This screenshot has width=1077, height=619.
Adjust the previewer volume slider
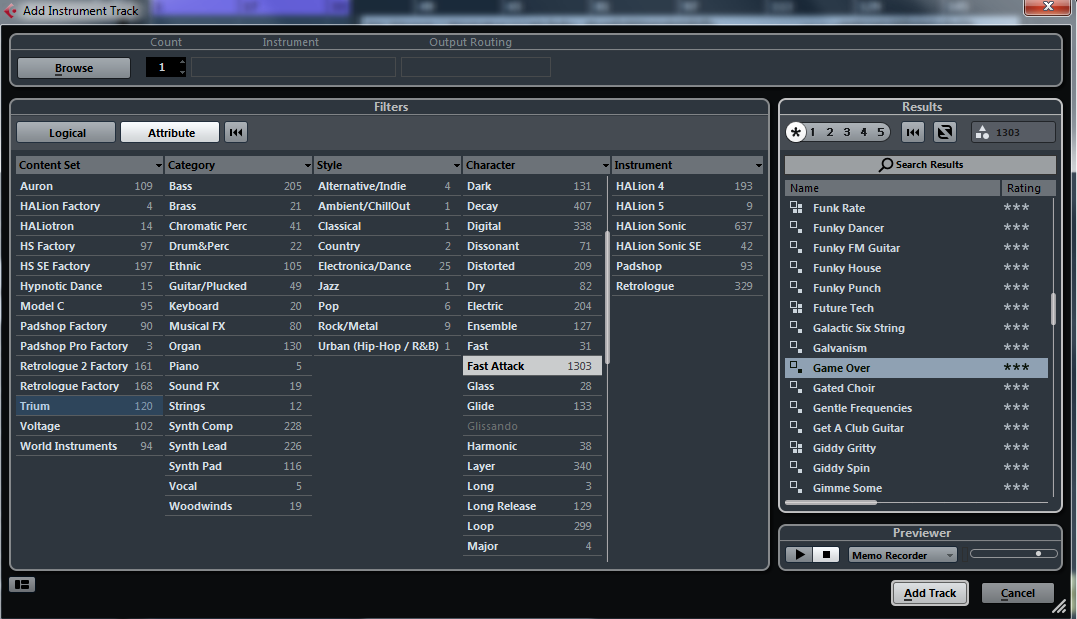click(1013, 554)
